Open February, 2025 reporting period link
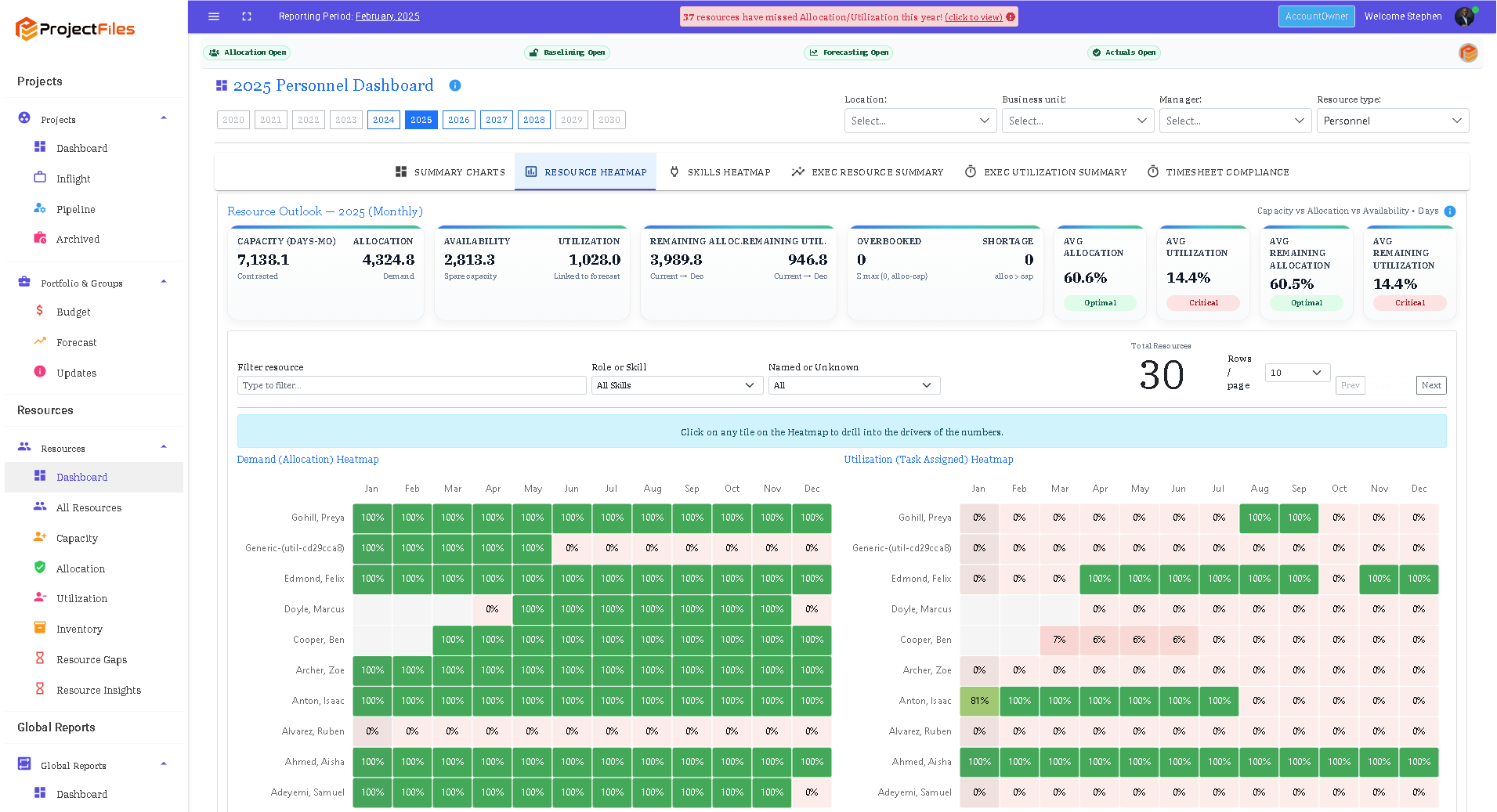1497x812 pixels. click(387, 16)
